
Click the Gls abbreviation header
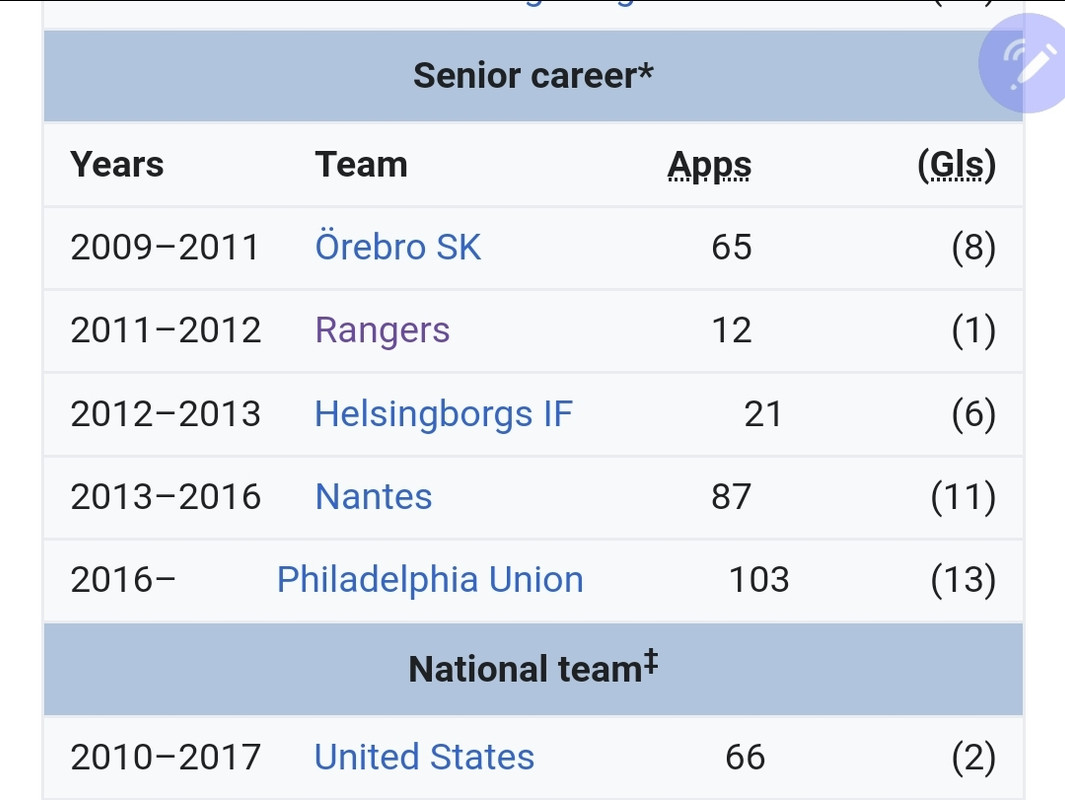[956, 165]
